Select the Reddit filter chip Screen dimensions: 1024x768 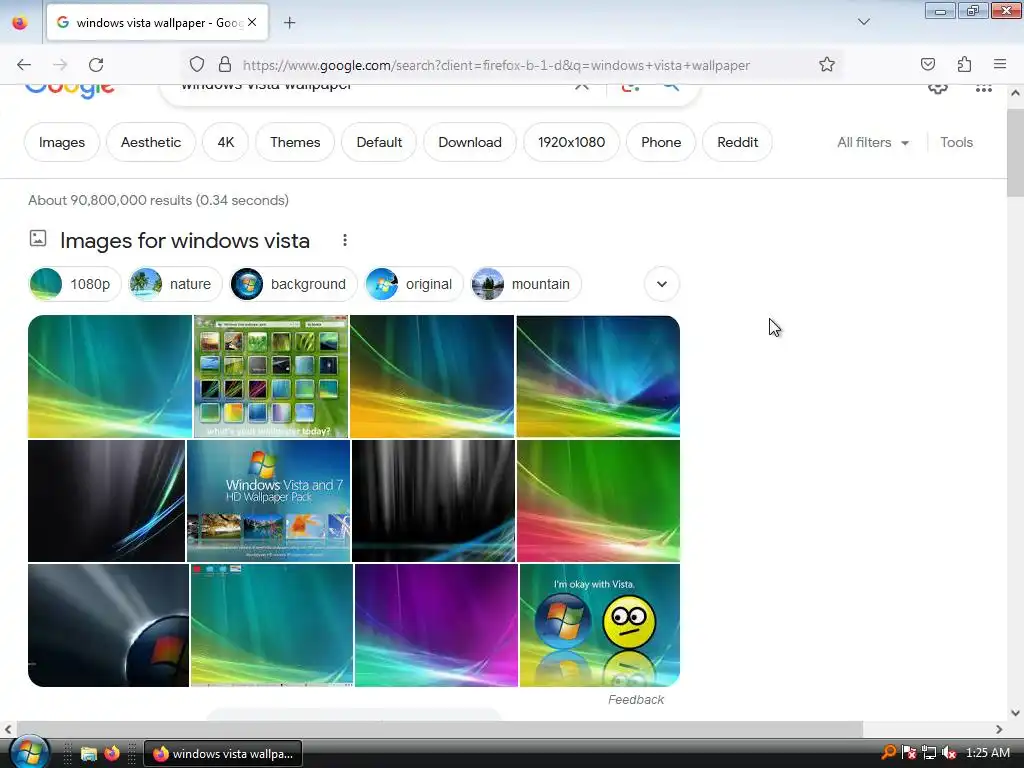[737, 142]
